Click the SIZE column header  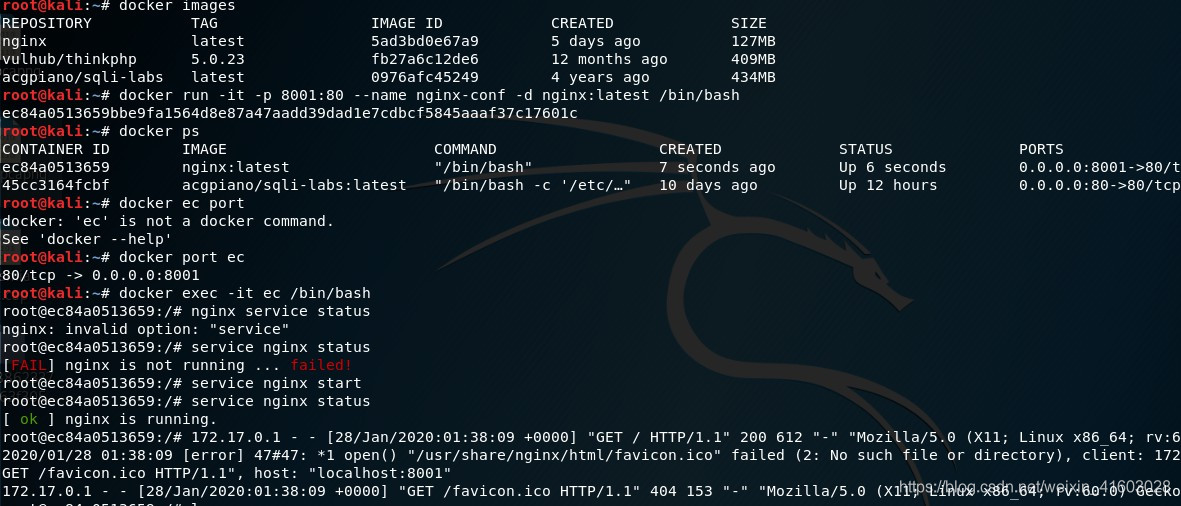click(x=749, y=23)
